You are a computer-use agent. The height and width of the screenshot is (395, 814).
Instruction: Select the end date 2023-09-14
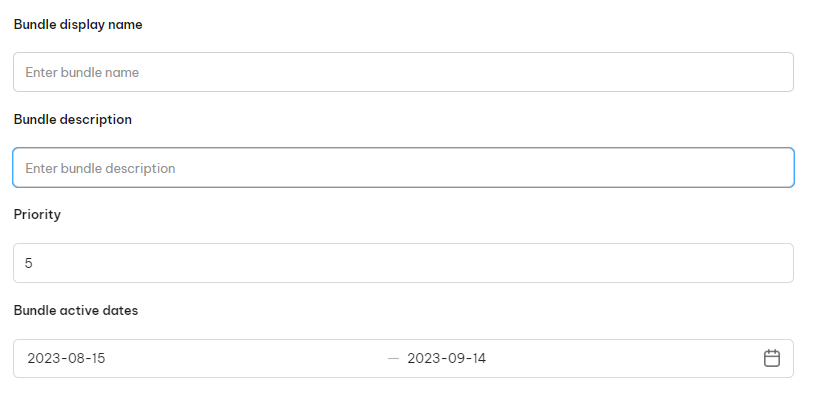tap(446, 358)
